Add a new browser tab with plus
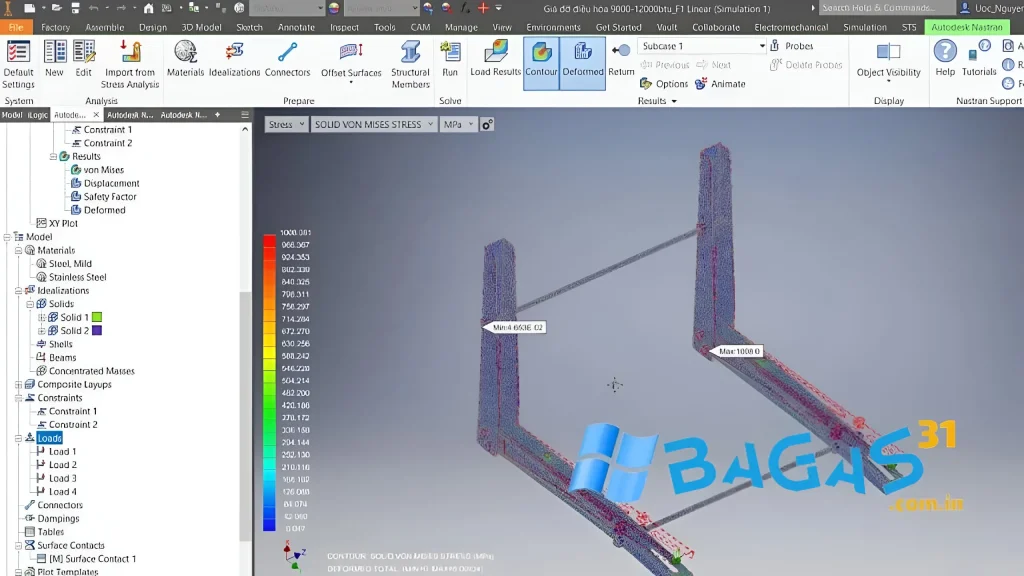 217,115
